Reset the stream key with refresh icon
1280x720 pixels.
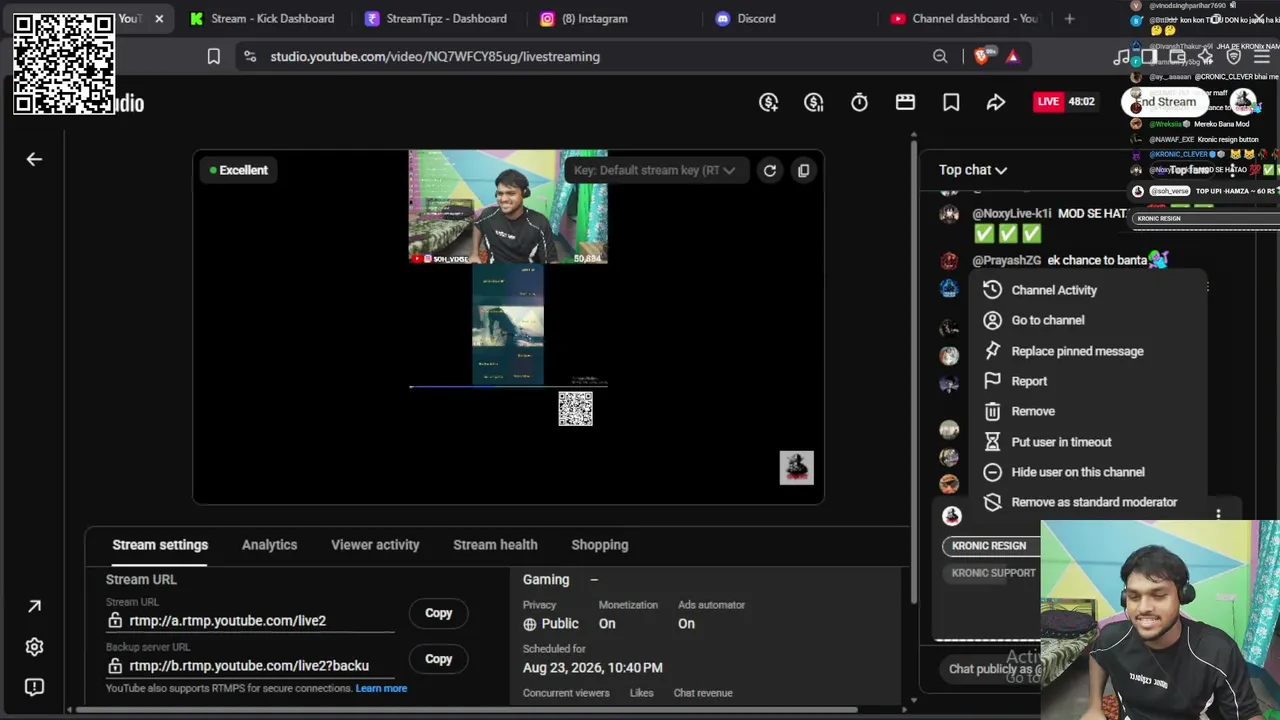770,170
